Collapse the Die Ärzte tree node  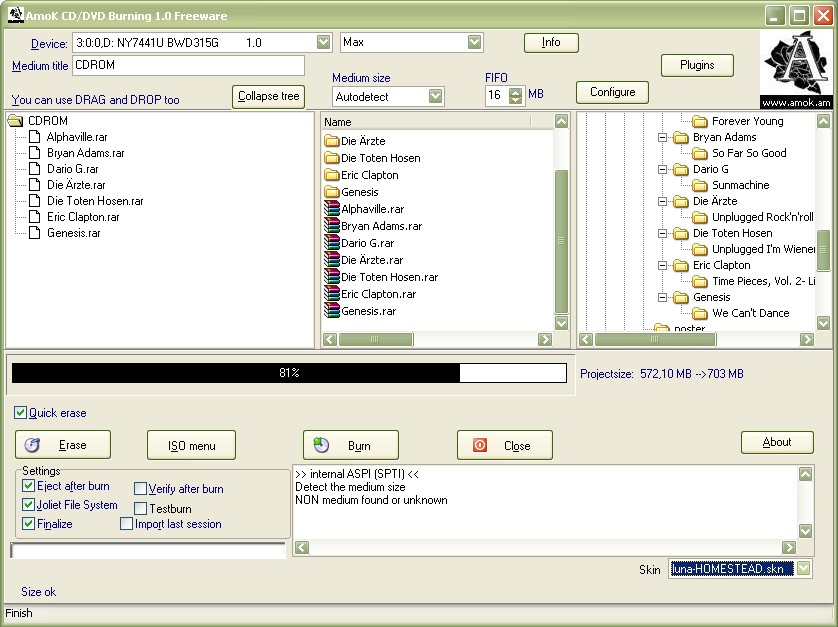click(662, 202)
